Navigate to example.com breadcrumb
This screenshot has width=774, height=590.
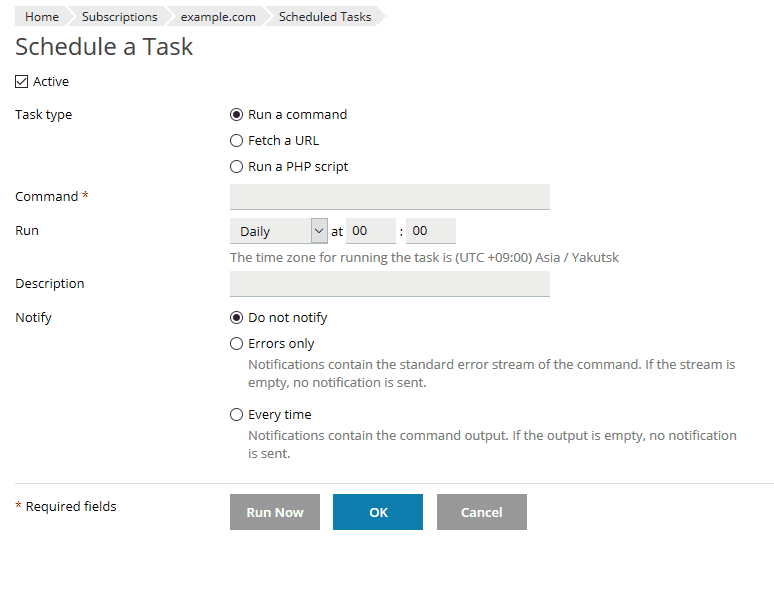(218, 17)
